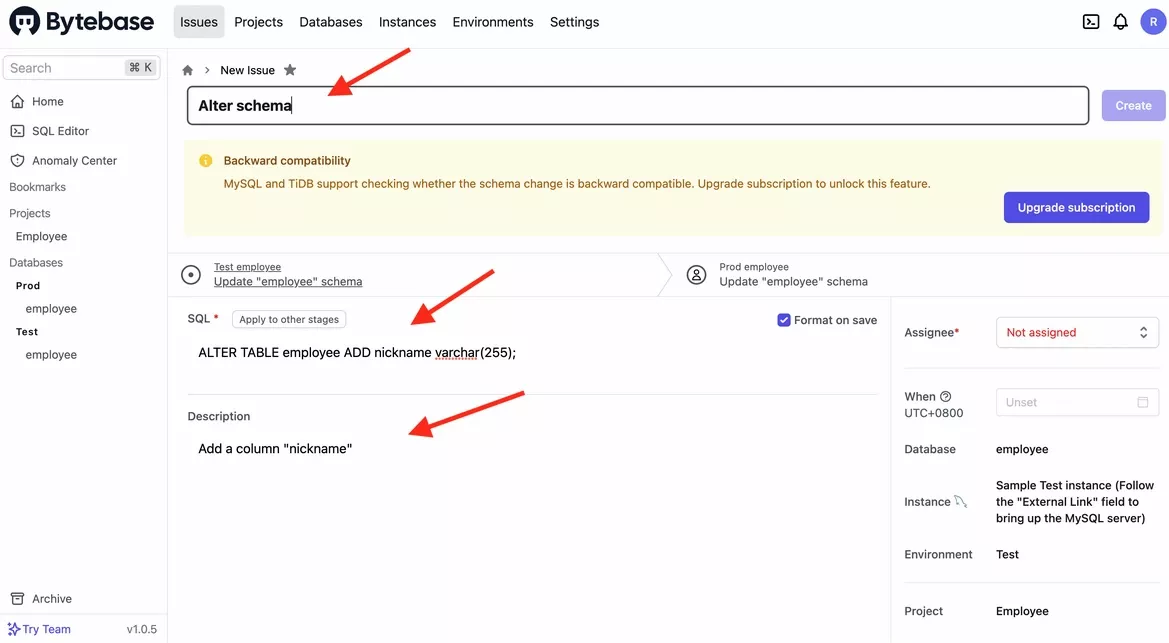Click the Test employee stage circle icon

pyautogui.click(x=191, y=275)
